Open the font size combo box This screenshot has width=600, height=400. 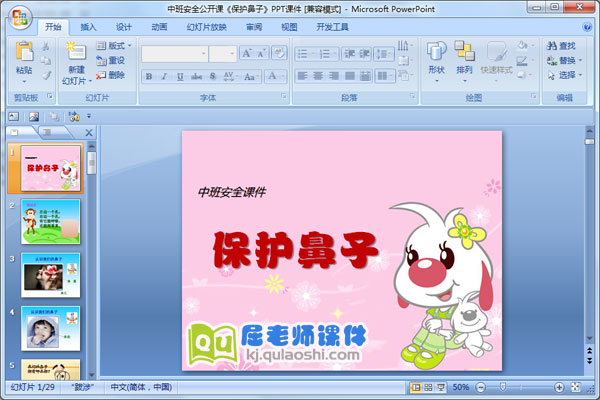click(223, 54)
